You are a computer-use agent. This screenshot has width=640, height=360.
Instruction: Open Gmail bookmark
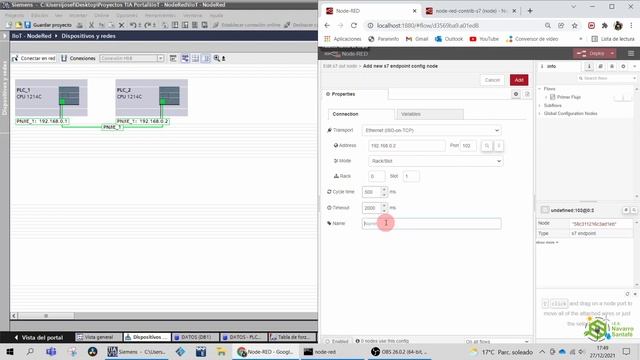coord(417,39)
